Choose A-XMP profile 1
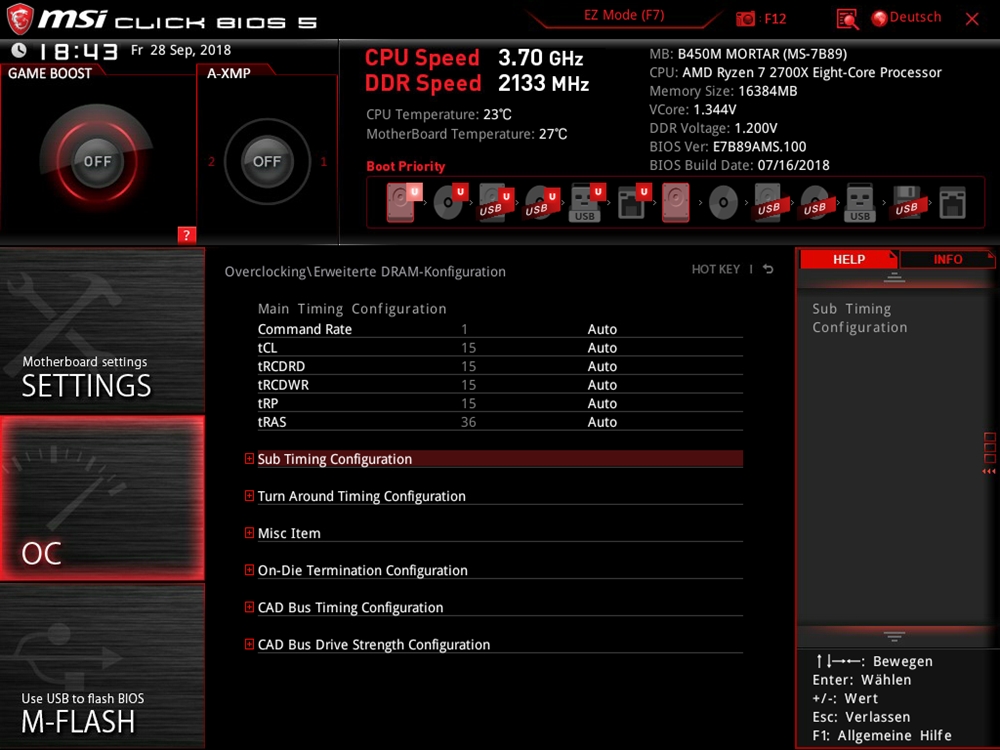 (323, 161)
